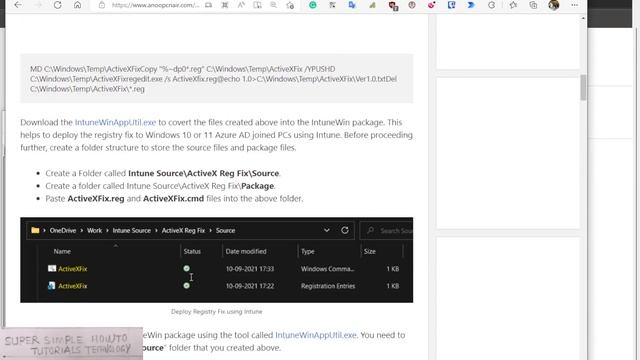Image resolution: width=640 pixels, height=360 pixels.
Task: Click the OneDrive breadcrumb segment
Action: (63, 230)
